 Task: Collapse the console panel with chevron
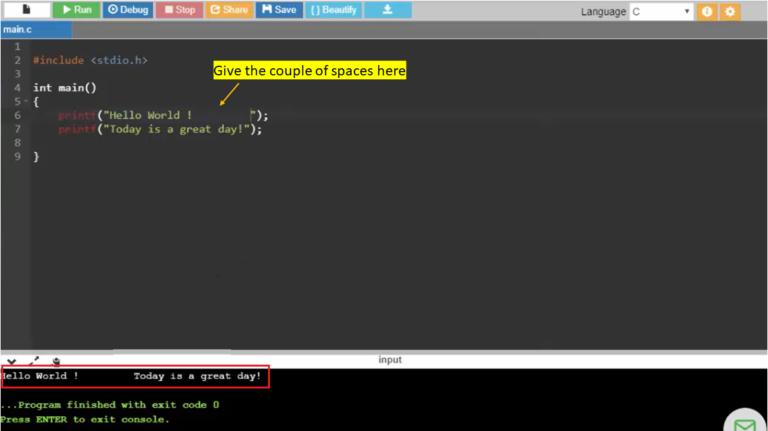pos(12,361)
